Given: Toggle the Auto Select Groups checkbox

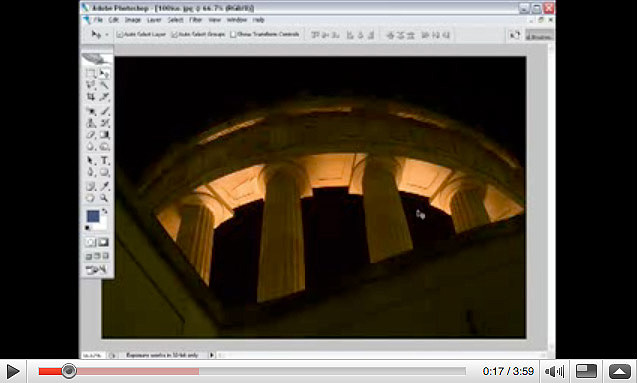Looking at the screenshot, I should (175, 35).
